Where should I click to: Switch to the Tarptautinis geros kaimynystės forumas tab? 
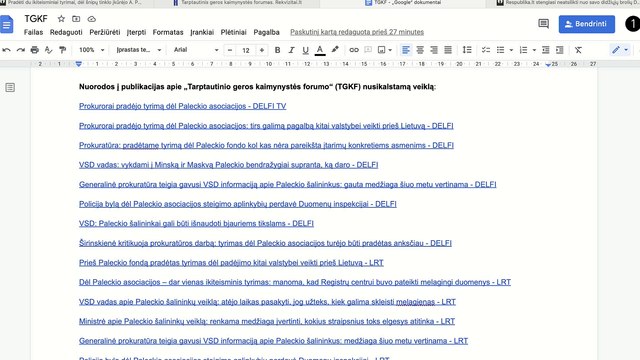coord(237,3)
